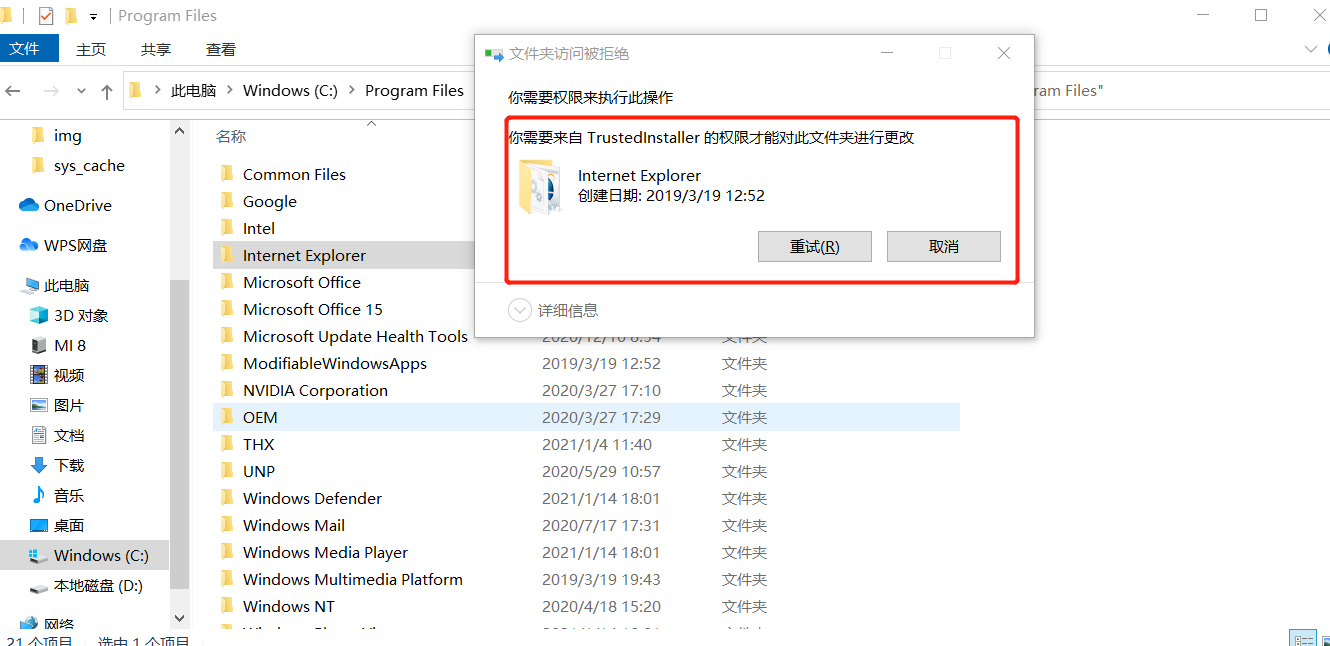Go up one level with the up arrow
The height and width of the screenshot is (646, 1330).
(107, 91)
